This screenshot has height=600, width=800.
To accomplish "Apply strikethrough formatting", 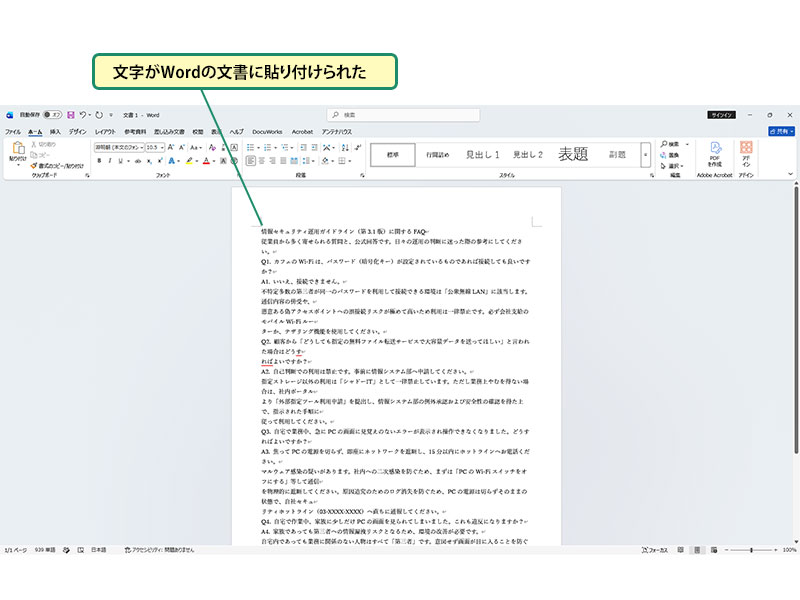I will pyautogui.click(x=138, y=161).
